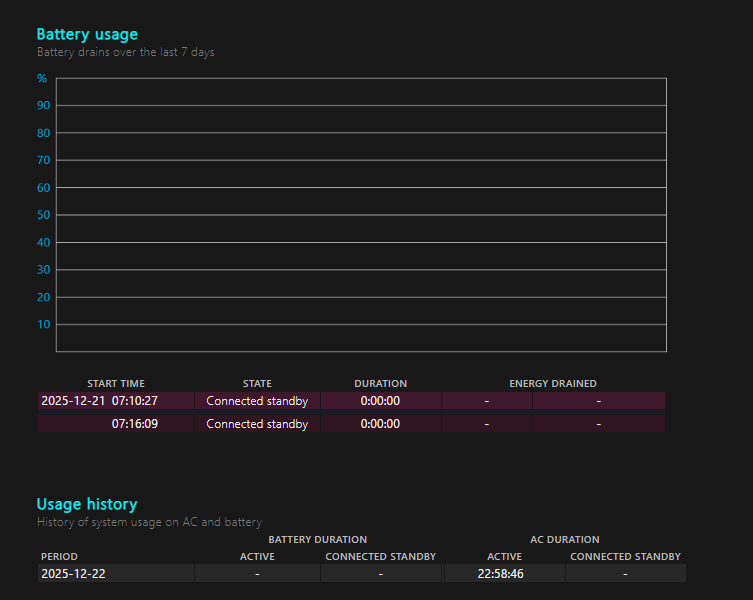Click the DURATION column header
This screenshot has height=600, width=753.
click(x=380, y=383)
